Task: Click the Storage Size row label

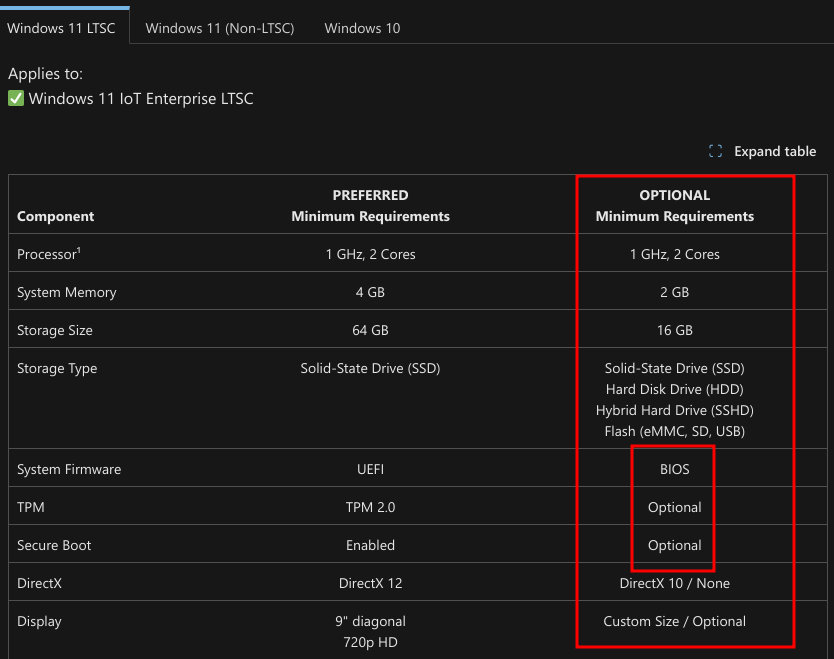Action: click(x=55, y=330)
